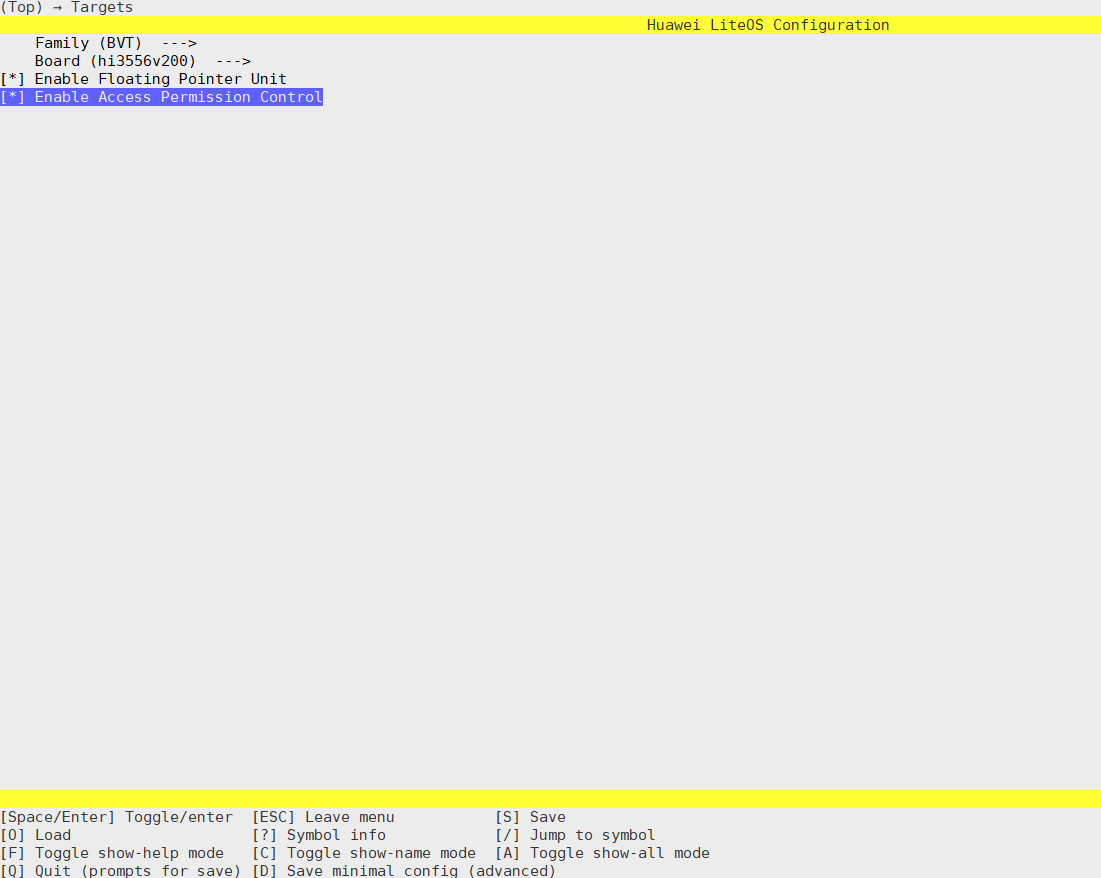Select [/] Jump to symbol
Viewport: 1101px width, 878px height.
tap(575, 835)
